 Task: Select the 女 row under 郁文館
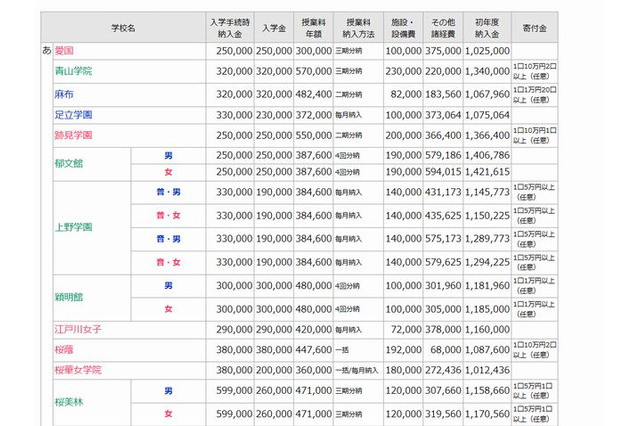click(x=168, y=172)
